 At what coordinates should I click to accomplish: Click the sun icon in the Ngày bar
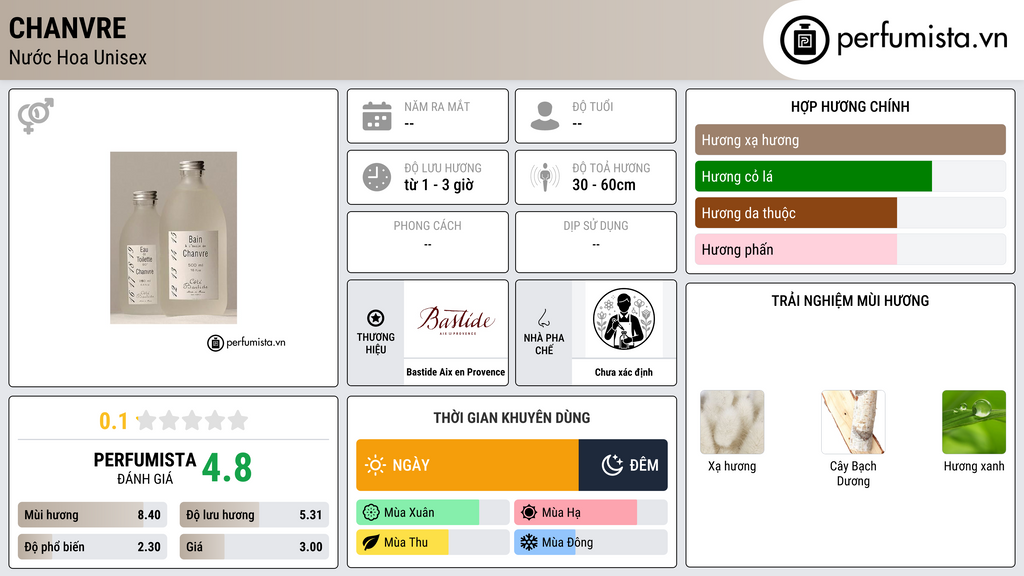click(x=376, y=465)
